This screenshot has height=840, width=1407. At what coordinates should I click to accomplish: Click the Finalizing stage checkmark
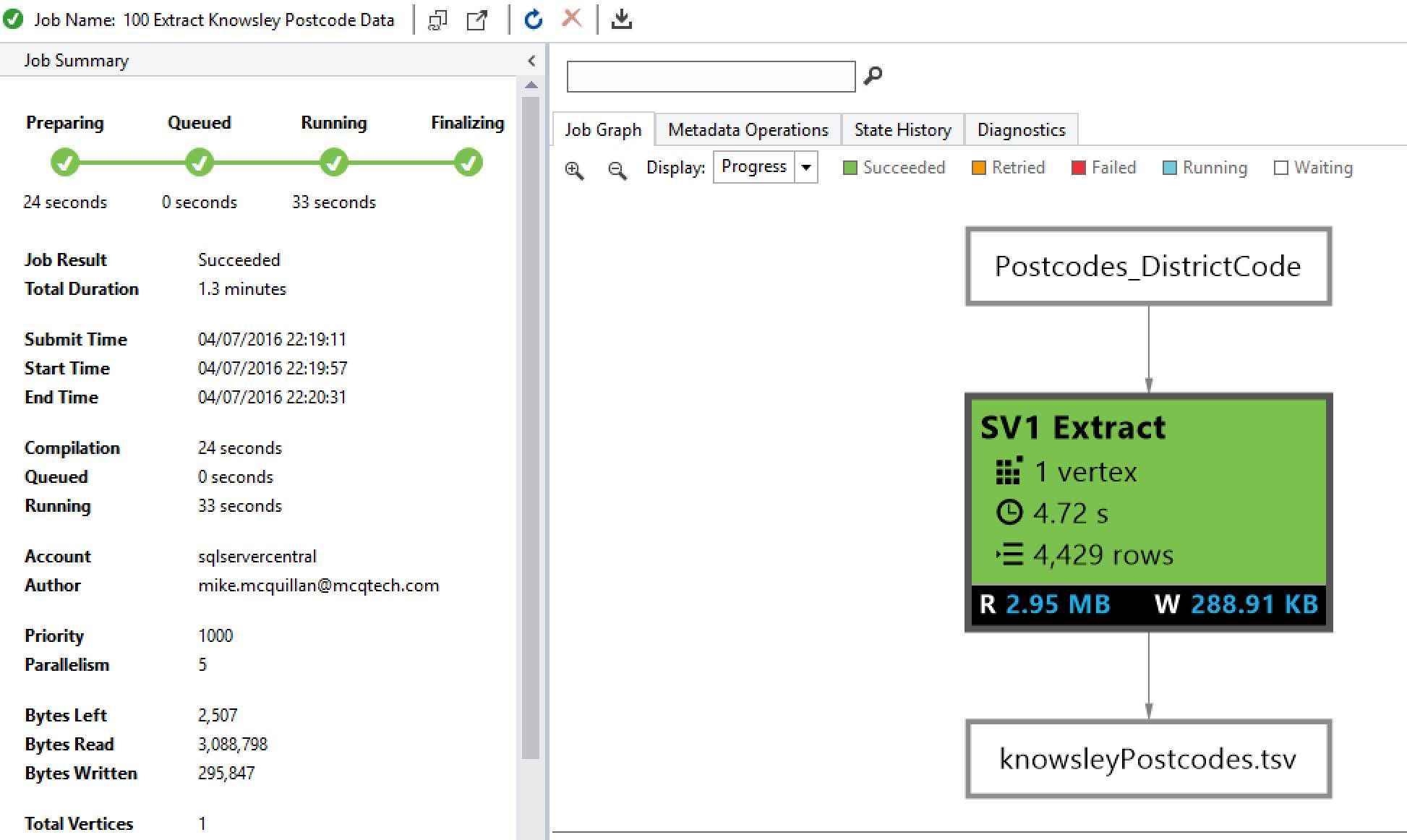click(468, 163)
